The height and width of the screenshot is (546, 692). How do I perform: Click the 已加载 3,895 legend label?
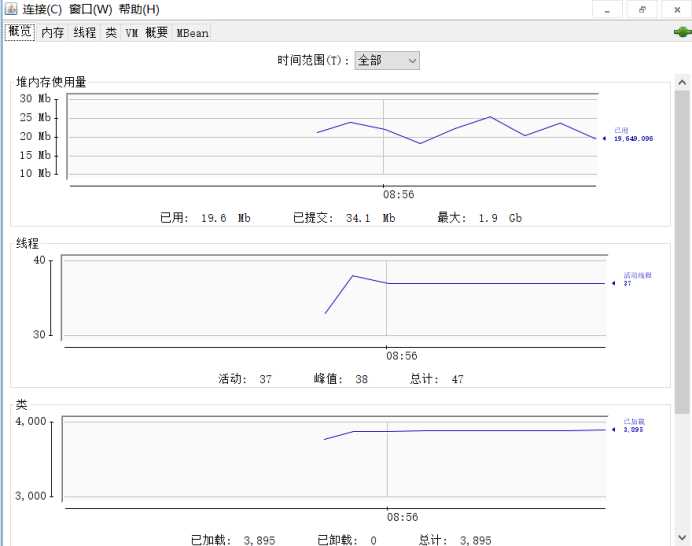(634, 426)
